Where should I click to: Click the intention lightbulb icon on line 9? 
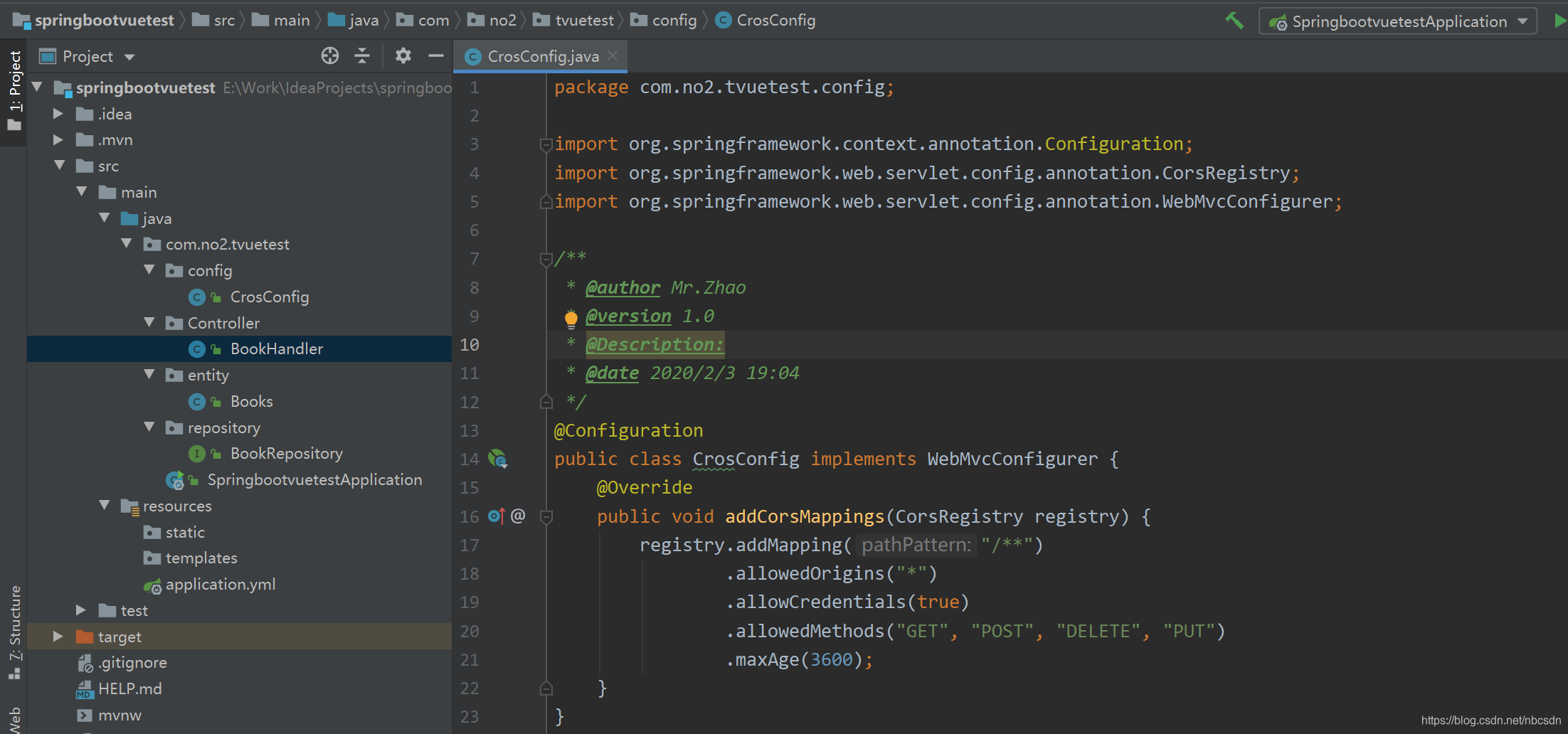pyautogui.click(x=571, y=318)
